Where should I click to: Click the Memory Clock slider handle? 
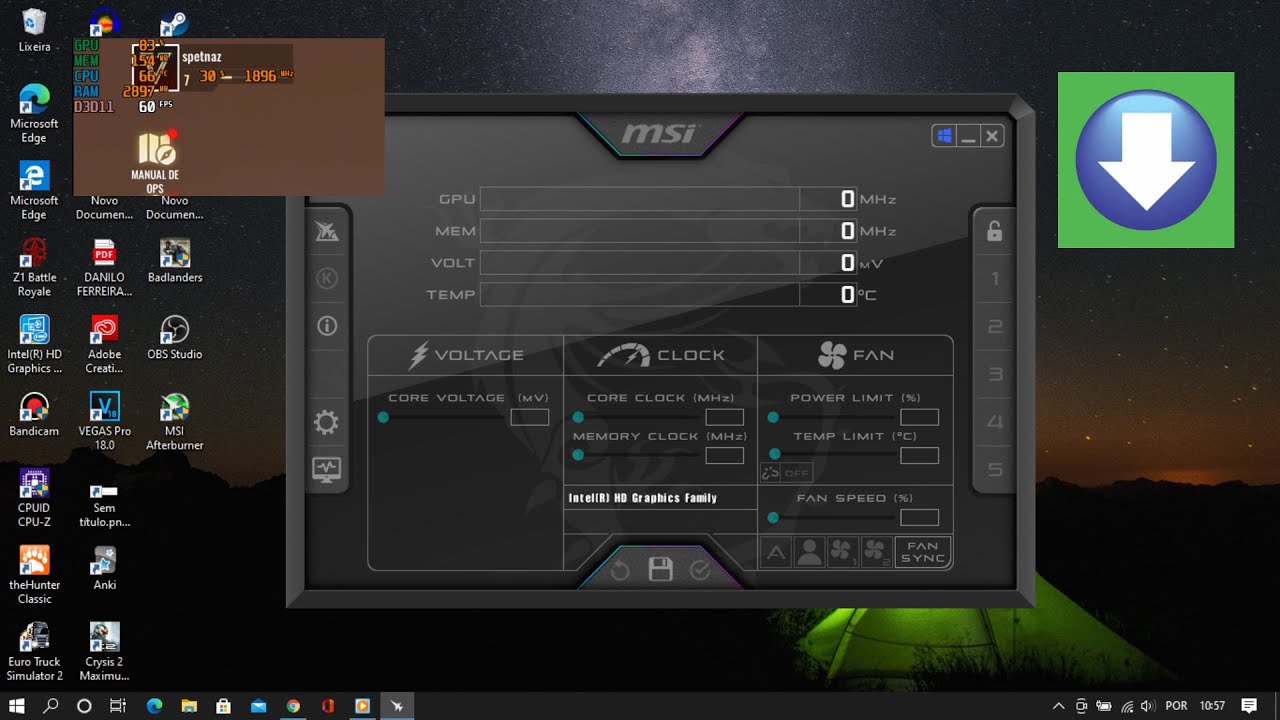[578, 455]
